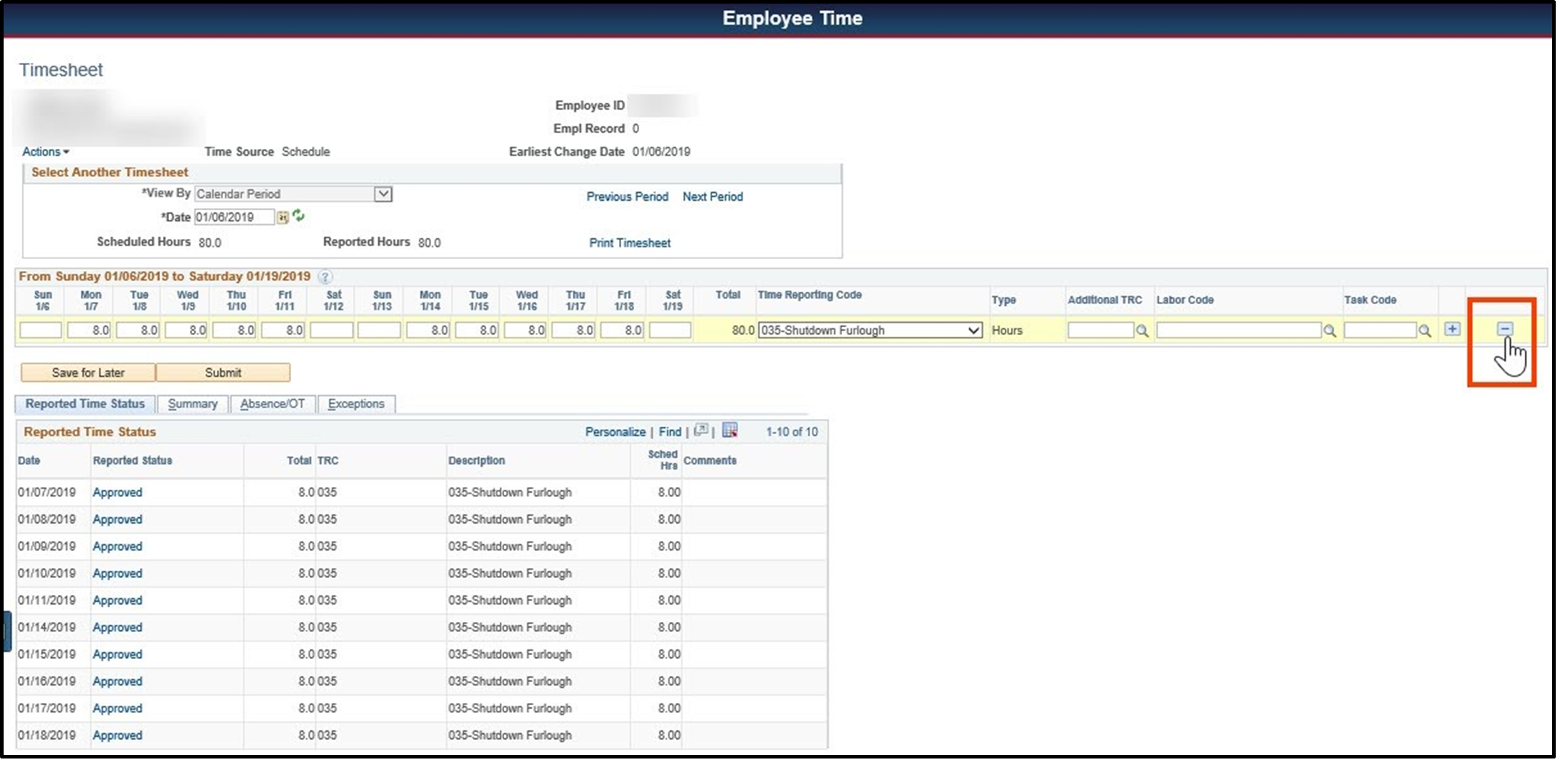Open the Absence/OT tab
The width and height of the screenshot is (1568, 778).
(272, 404)
